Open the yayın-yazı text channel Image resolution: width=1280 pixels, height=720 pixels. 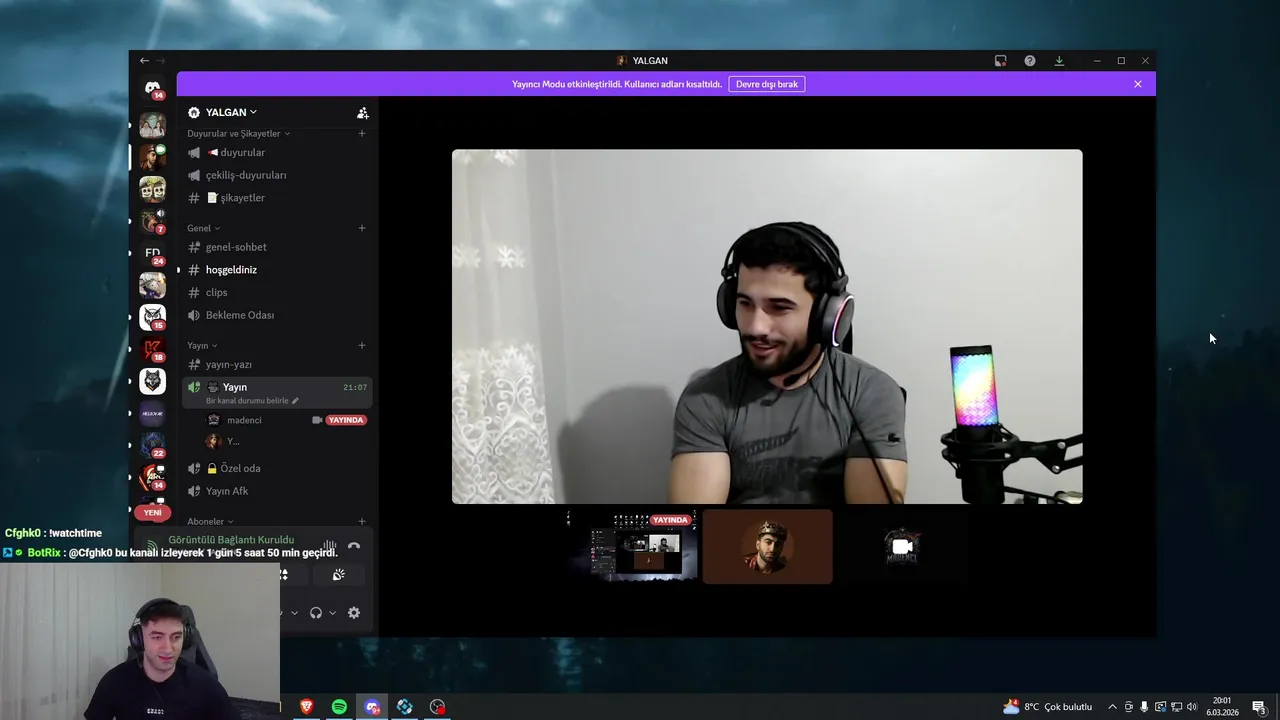pyautogui.click(x=277, y=365)
